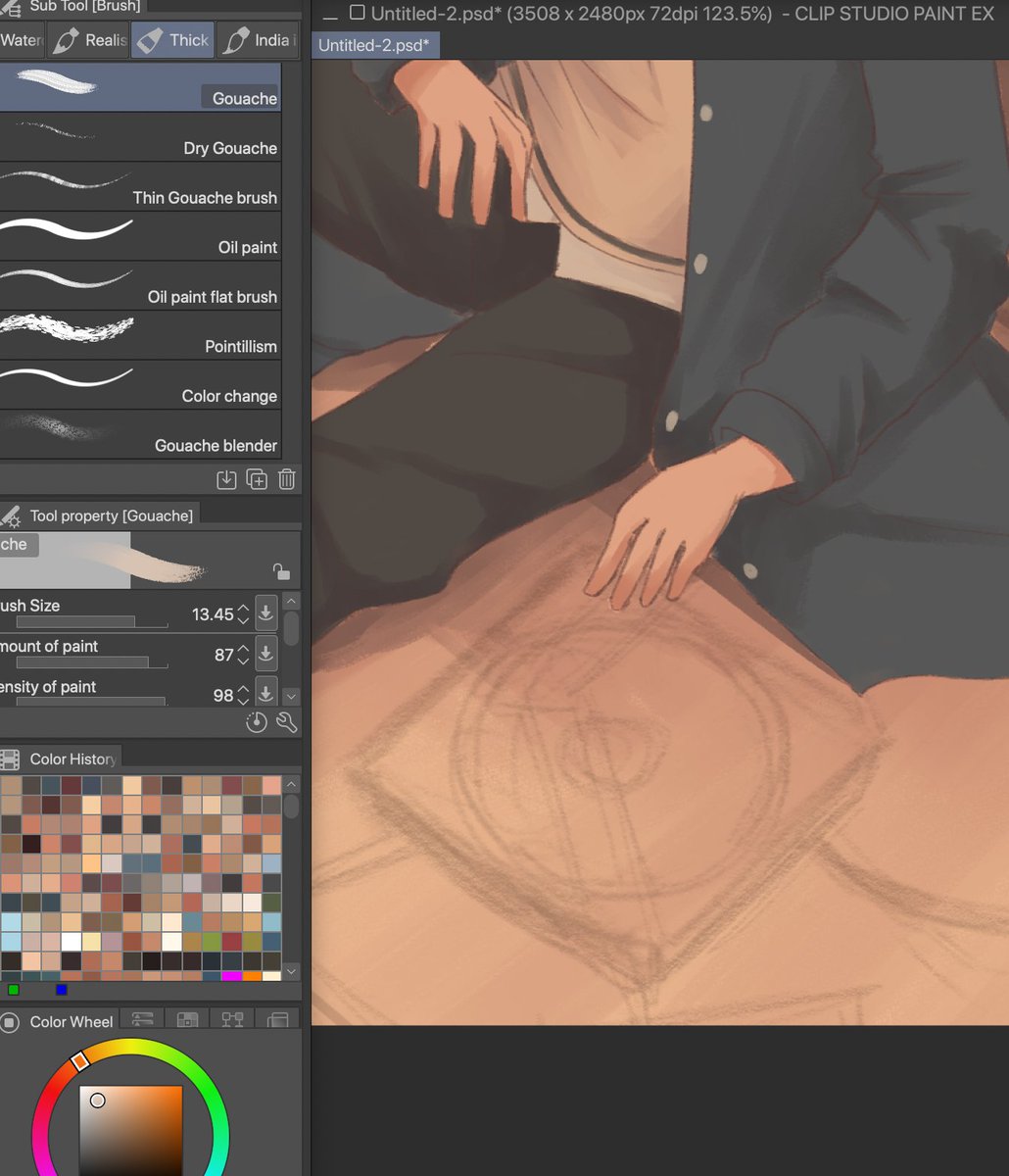
Task: Click the blue square below Color History
Action: pos(62,990)
